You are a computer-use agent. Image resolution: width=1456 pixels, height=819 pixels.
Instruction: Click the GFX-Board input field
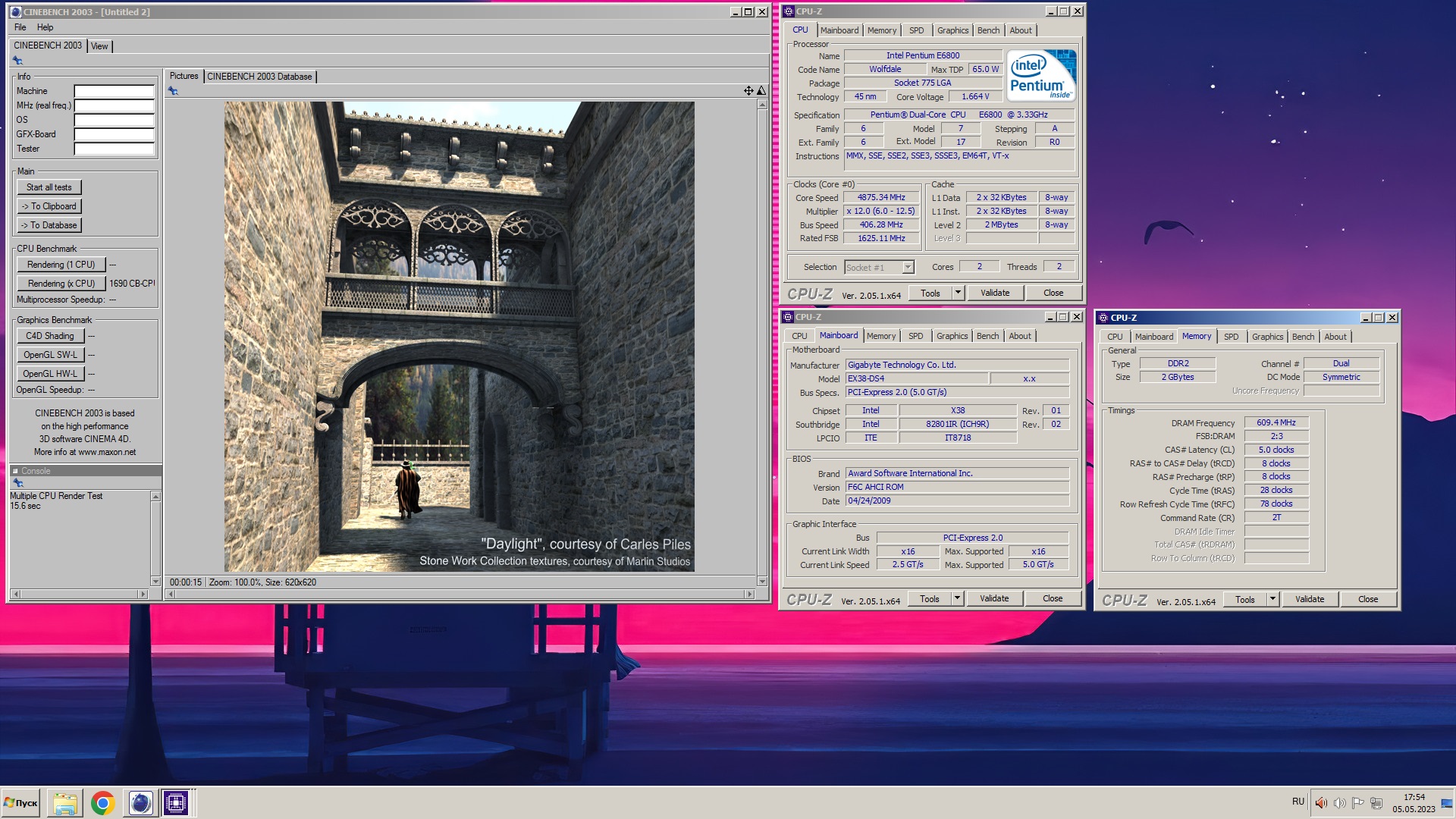115,134
